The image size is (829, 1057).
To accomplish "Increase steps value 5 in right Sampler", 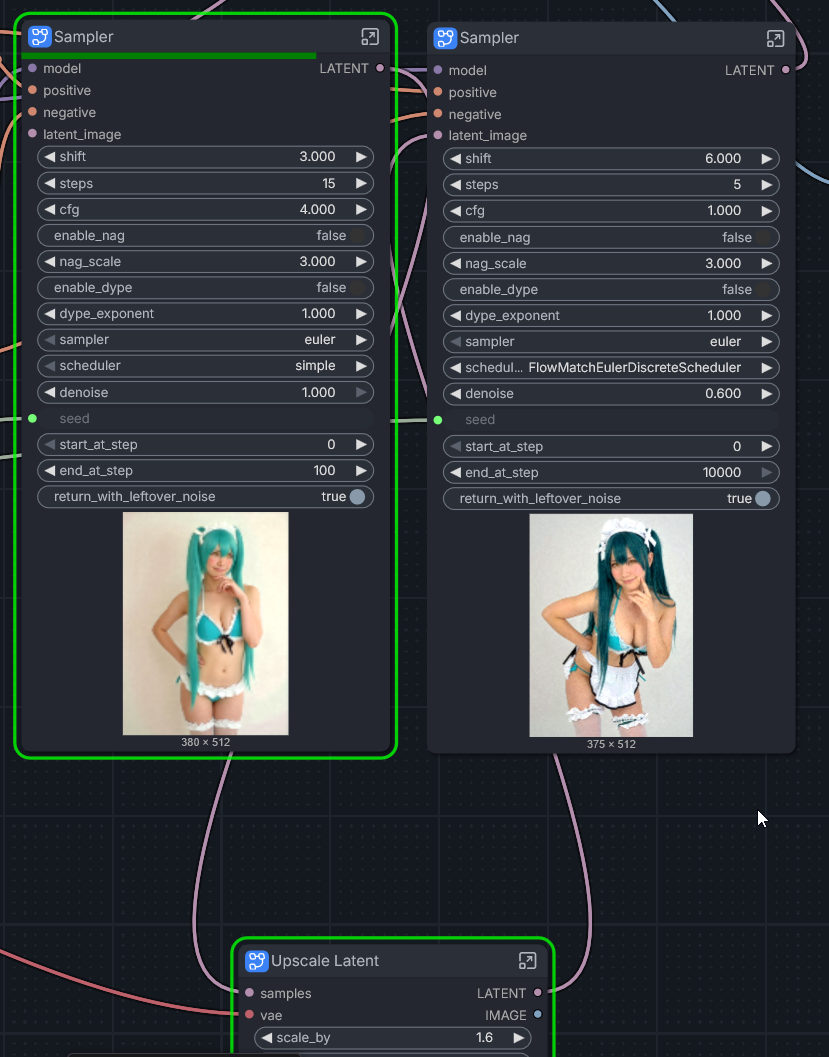I will pos(767,185).
